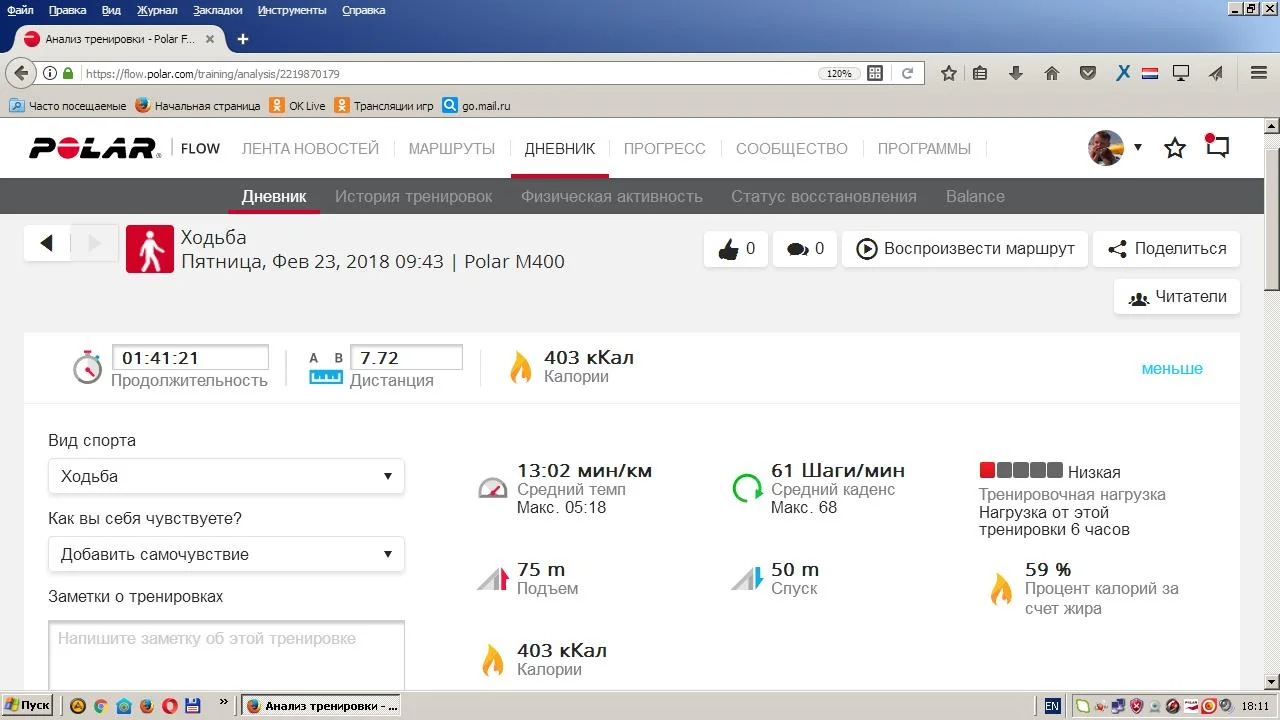Open favorites star in Polar header
The height and width of the screenshot is (720, 1280).
pos(1175,148)
